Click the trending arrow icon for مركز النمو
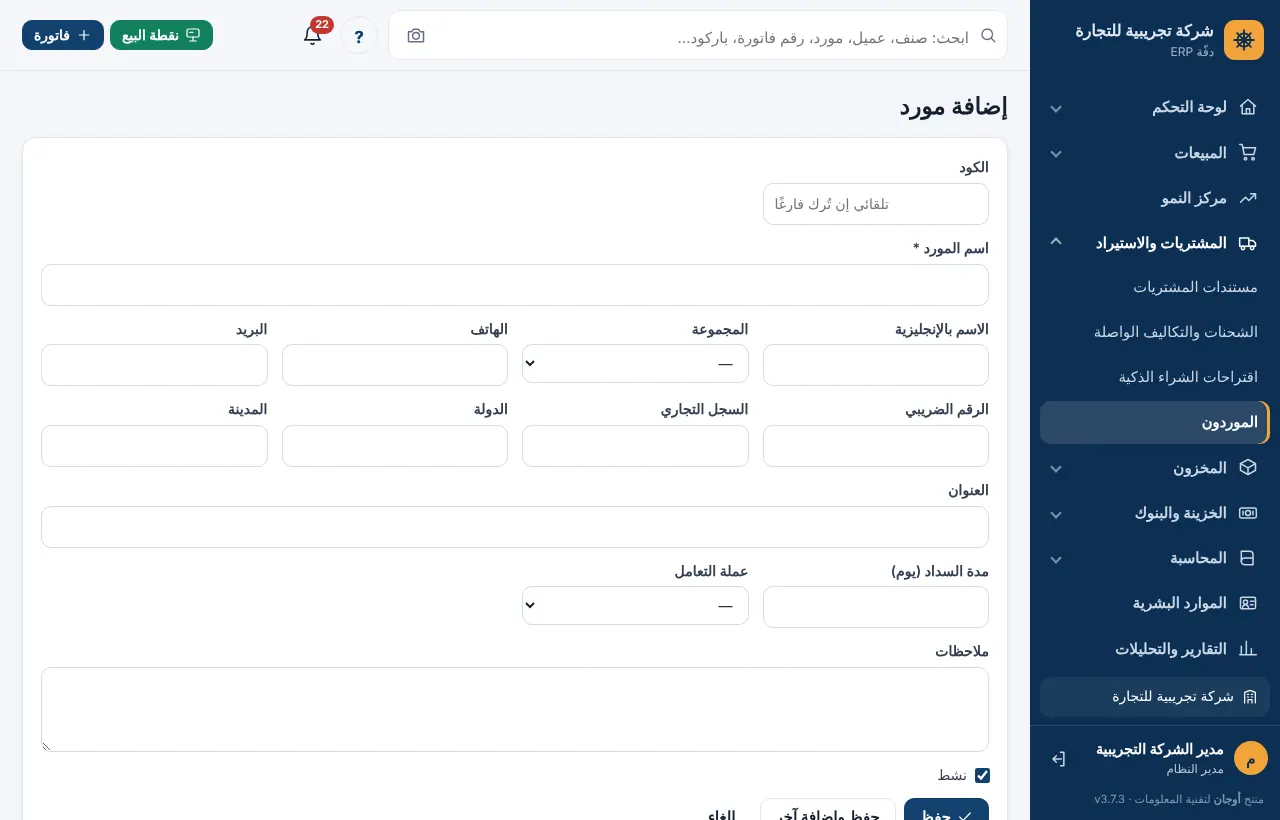This screenshot has width=1280, height=820. coord(1248,198)
